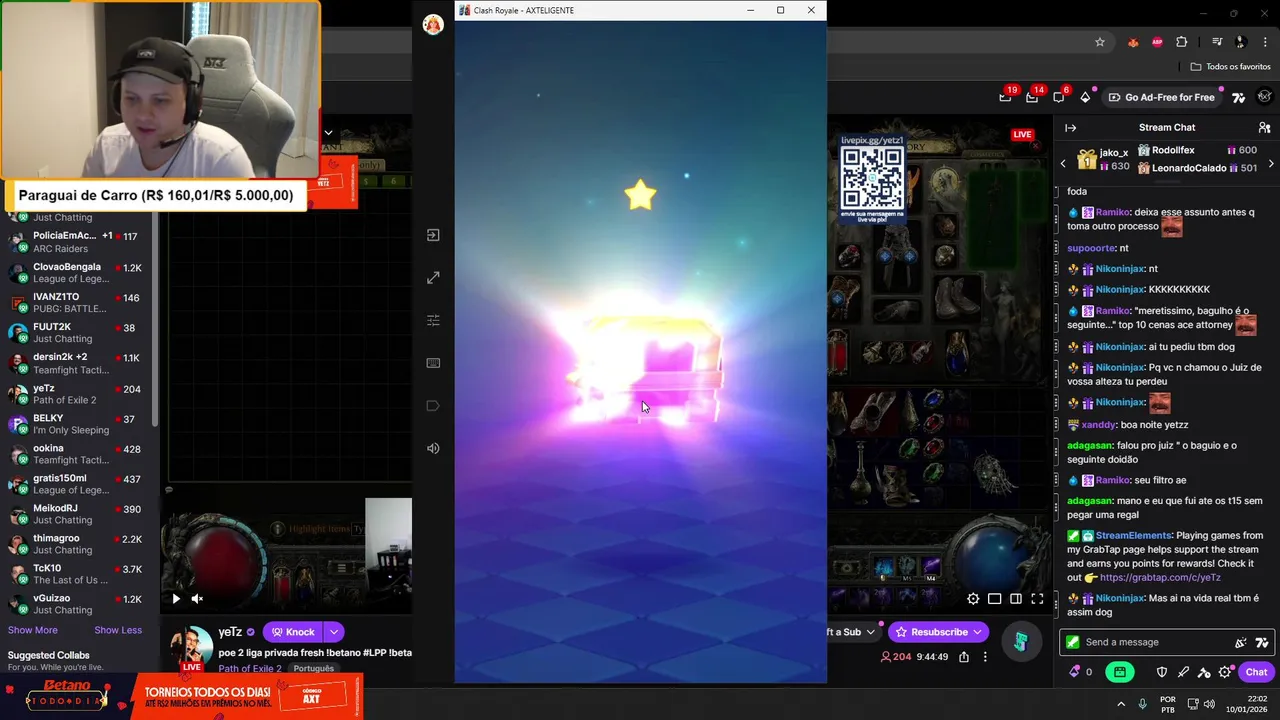Image resolution: width=1280 pixels, height=720 pixels.
Task: Click Show More in followed channels
Action: click(x=33, y=630)
